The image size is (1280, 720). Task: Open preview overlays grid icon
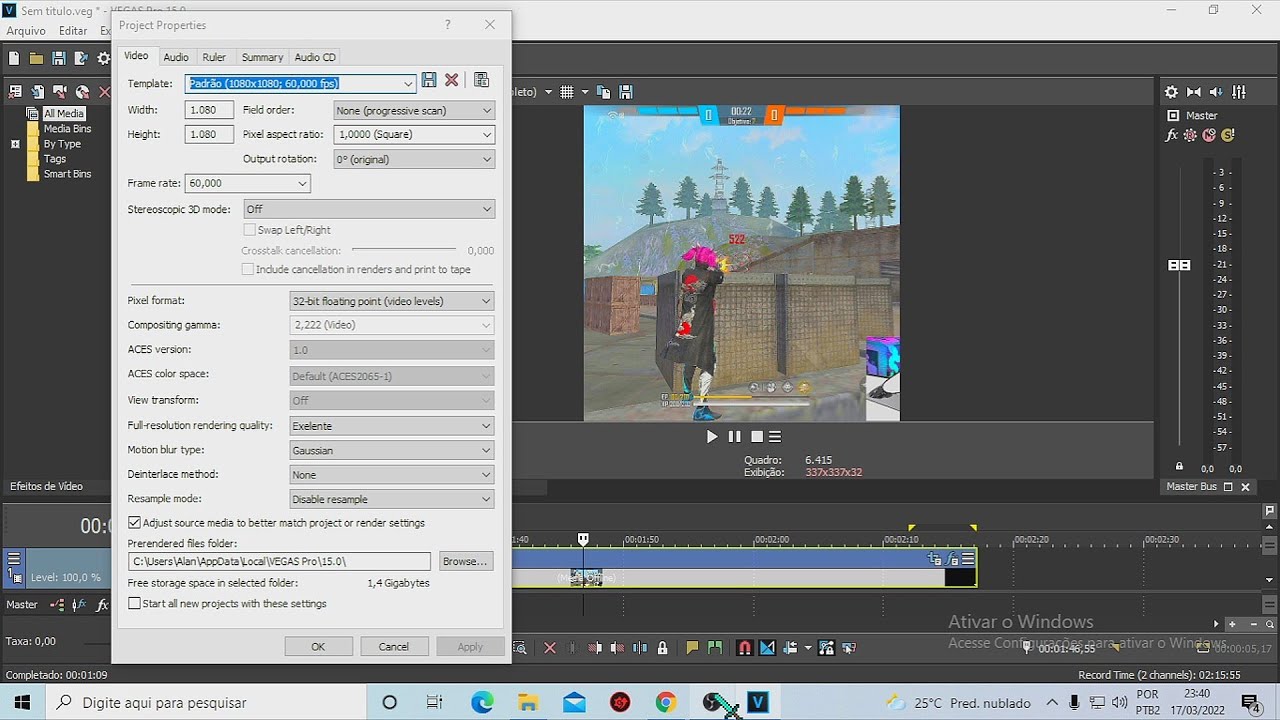click(x=567, y=92)
